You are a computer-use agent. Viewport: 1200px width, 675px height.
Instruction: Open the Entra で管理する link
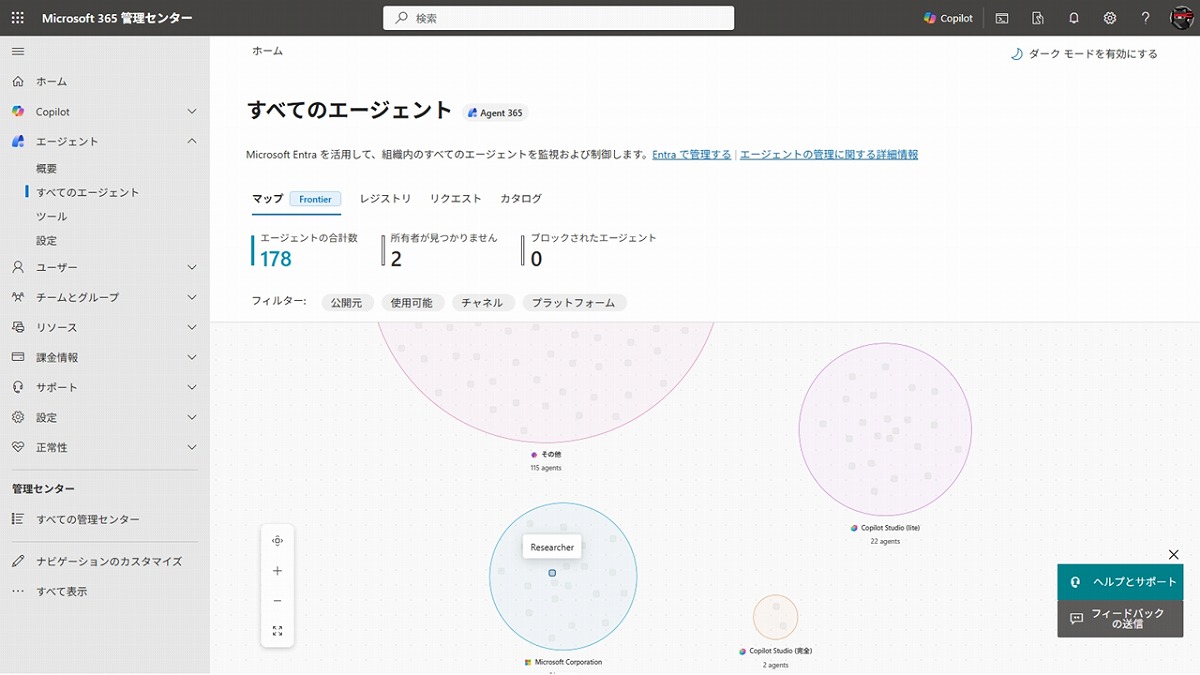coord(691,154)
